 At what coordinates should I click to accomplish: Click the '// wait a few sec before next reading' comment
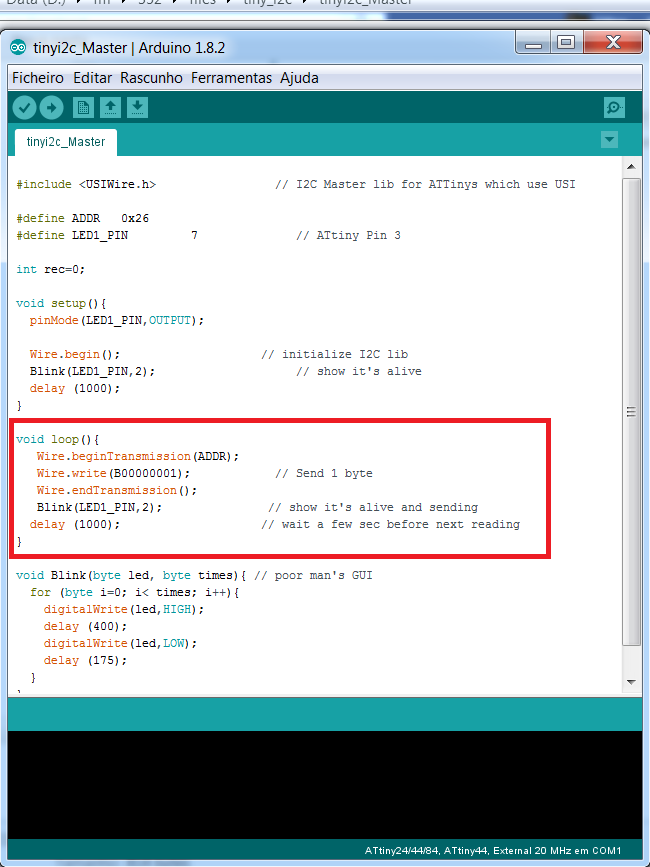[x=390, y=525]
